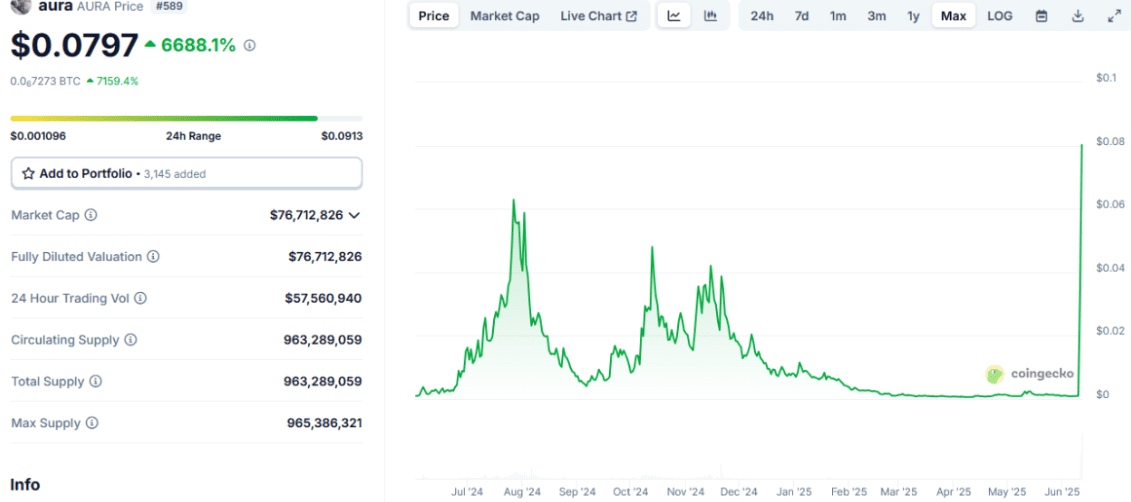The image size is (1131, 502).
Task: Click the 7159.4% BTC change value
Action: 118,82
